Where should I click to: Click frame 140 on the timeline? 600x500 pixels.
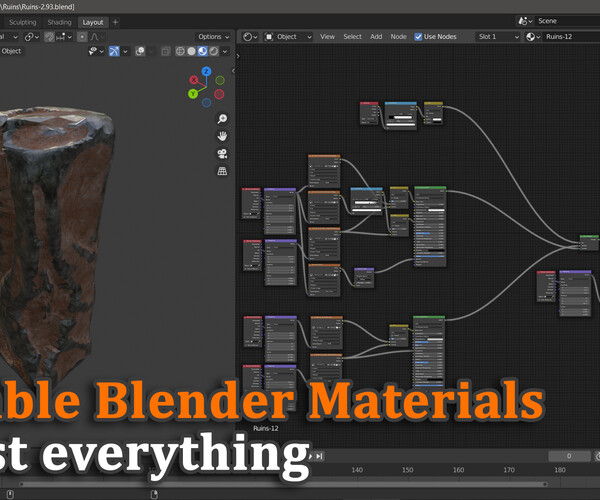[357, 470]
